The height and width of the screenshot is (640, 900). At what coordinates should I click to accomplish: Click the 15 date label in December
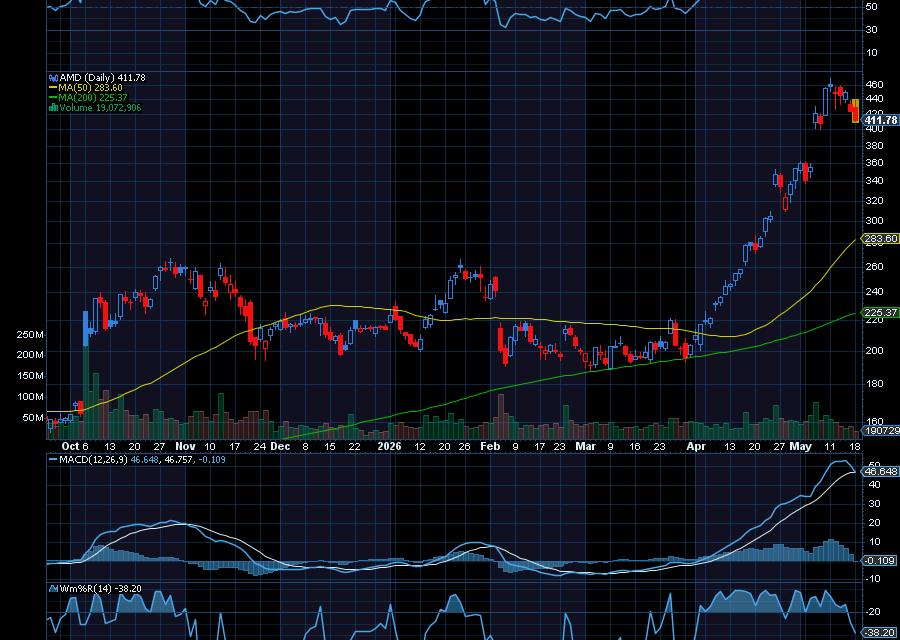pyautogui.click(x=329, y=447)
